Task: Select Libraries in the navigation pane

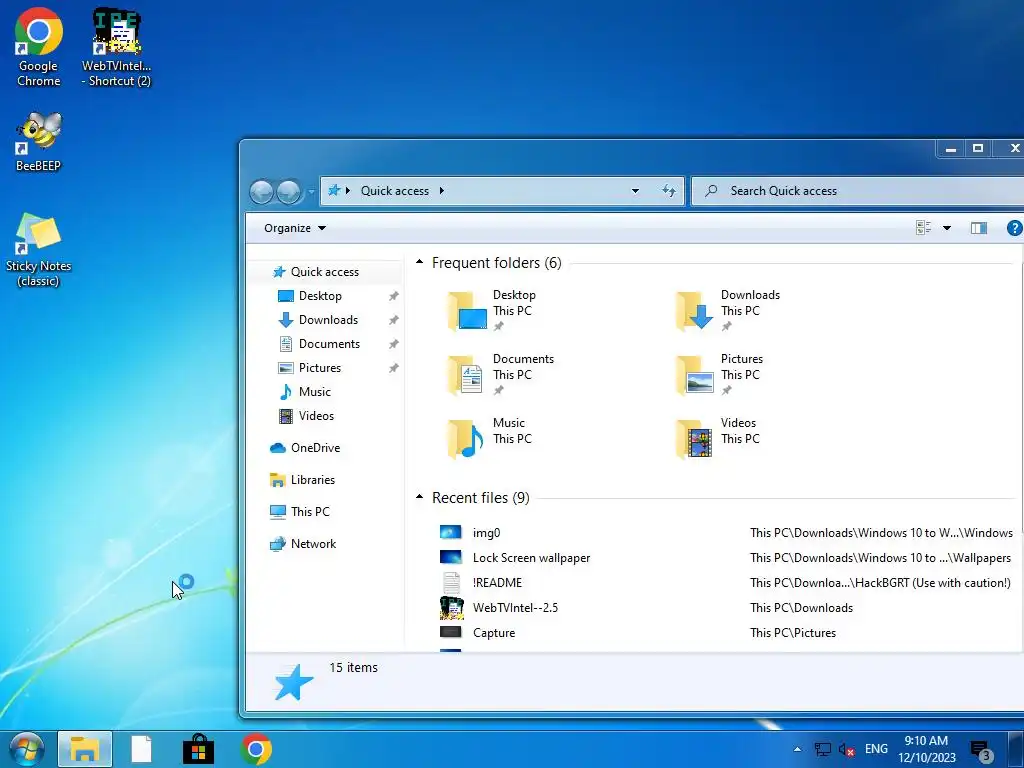Action: 313,480
